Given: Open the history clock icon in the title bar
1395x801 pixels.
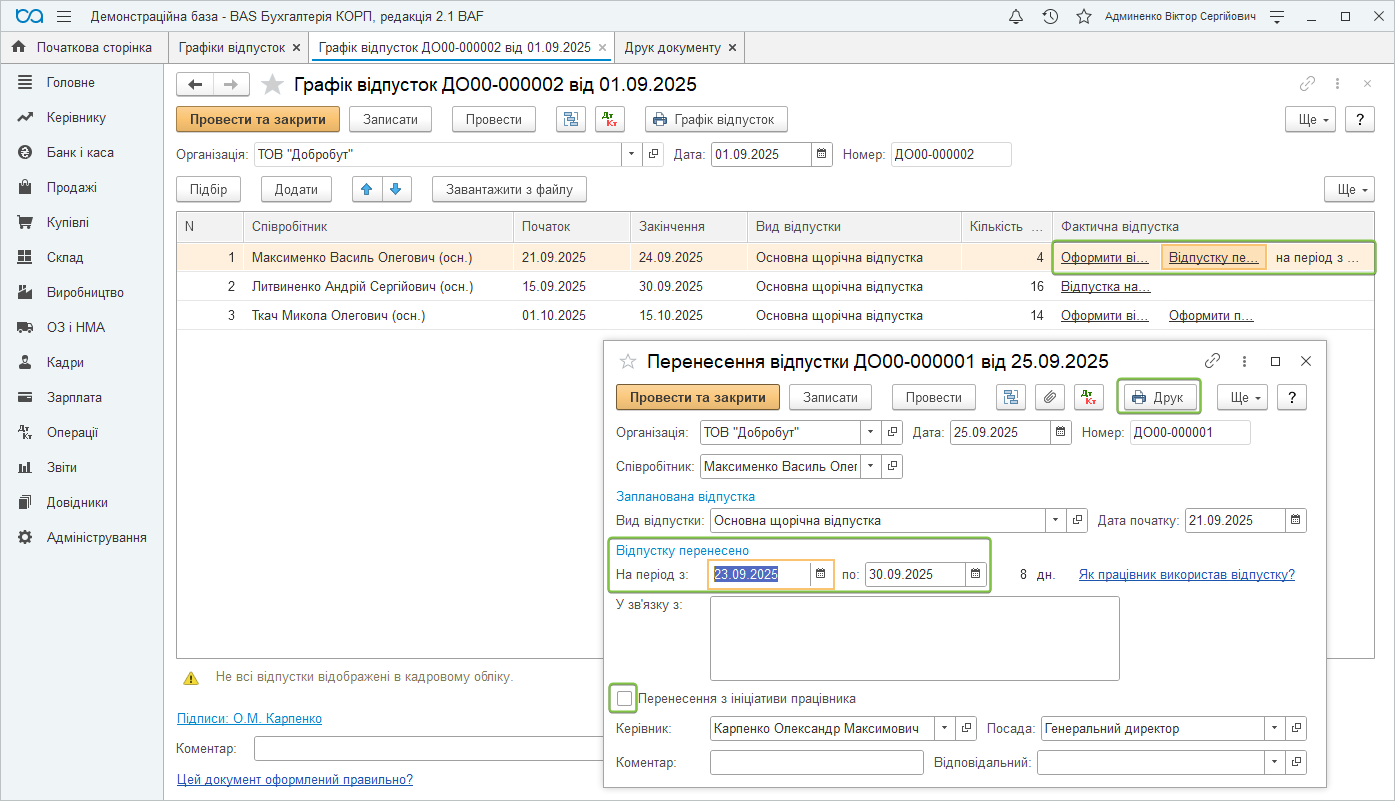Looking at the screenshot, I should pyautogui.click(x=1050, y=17).
